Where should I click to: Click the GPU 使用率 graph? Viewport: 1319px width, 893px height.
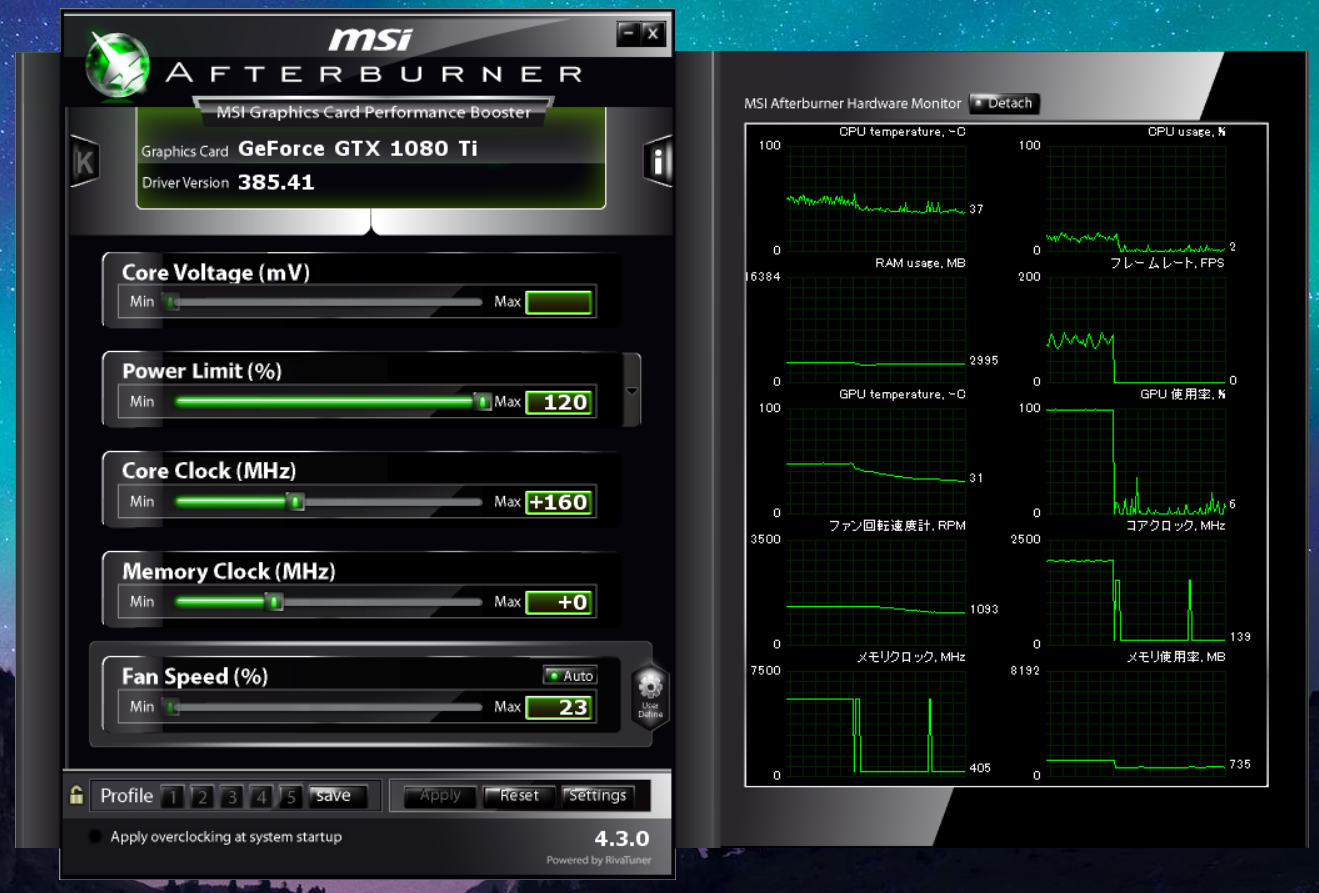pos(1136,460)
